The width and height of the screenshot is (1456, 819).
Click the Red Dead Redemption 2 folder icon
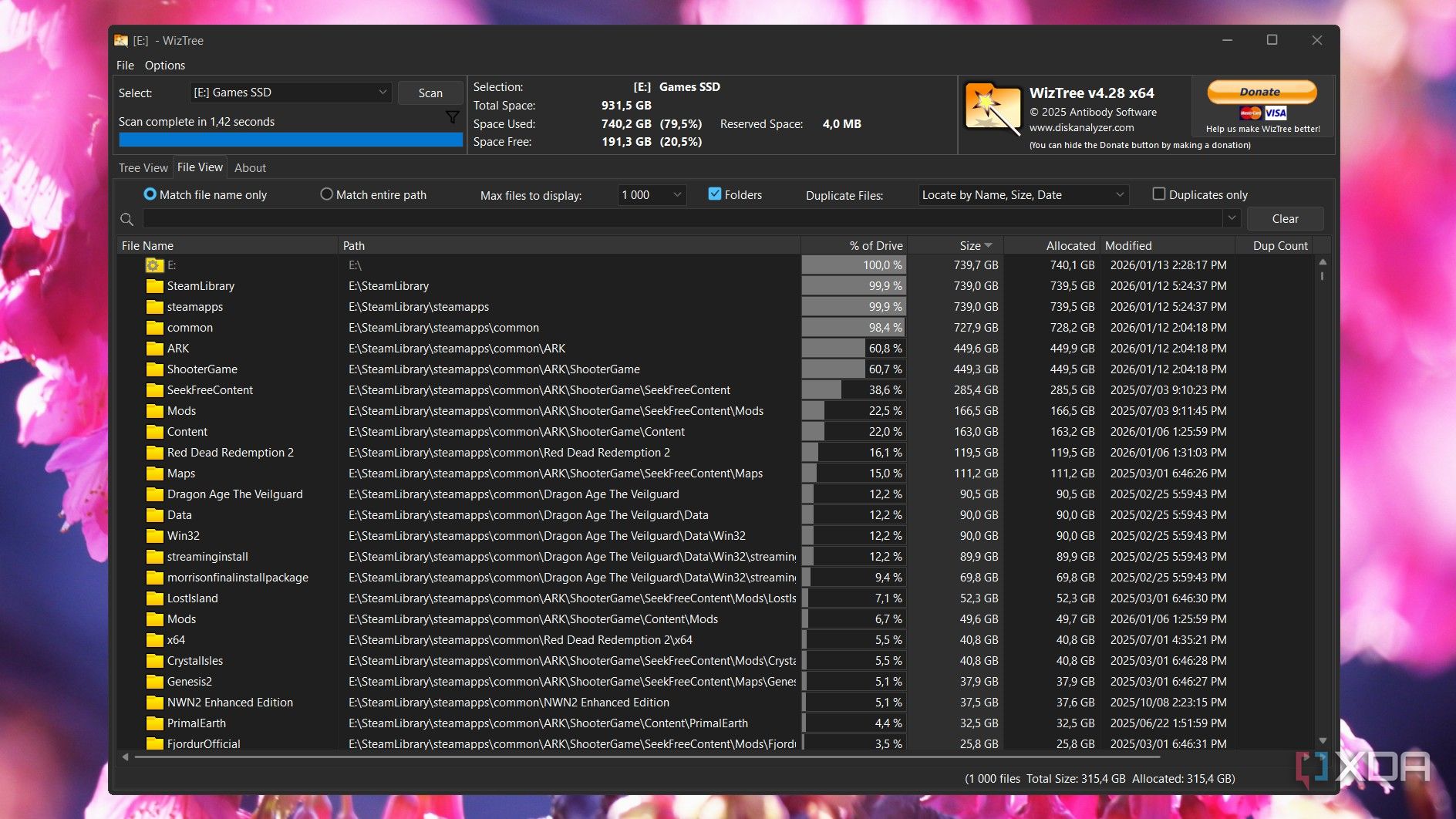[154, 453]
